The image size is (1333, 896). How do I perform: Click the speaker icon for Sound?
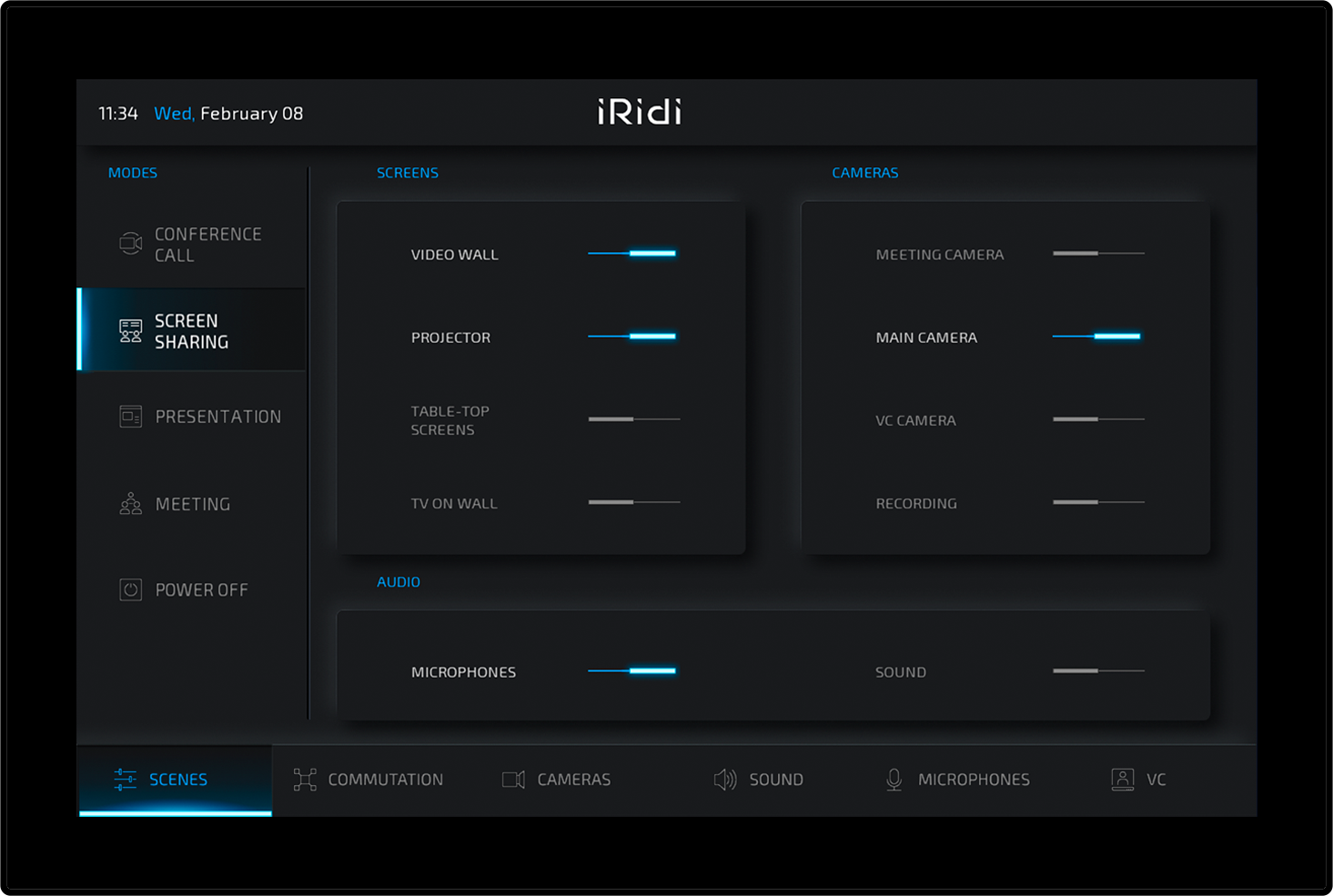pos(724,780)
